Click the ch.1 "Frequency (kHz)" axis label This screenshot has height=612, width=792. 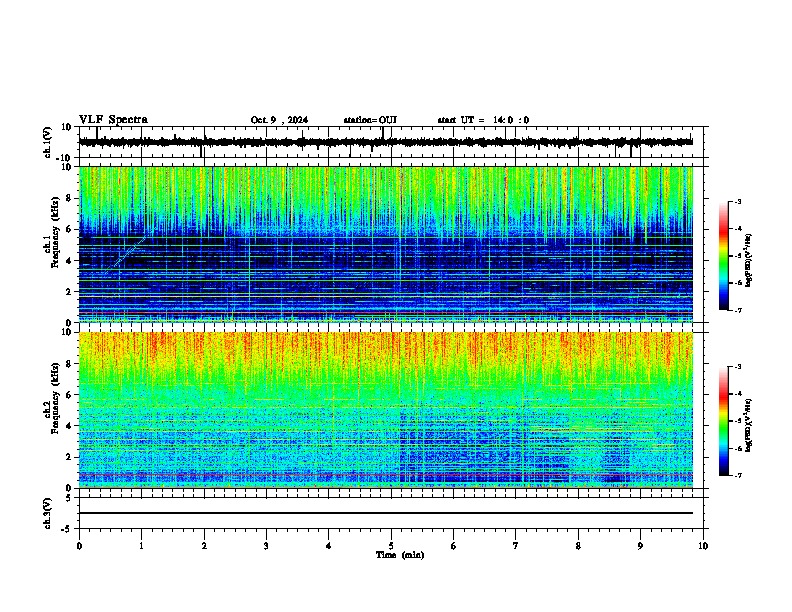[x=55, y=232]
